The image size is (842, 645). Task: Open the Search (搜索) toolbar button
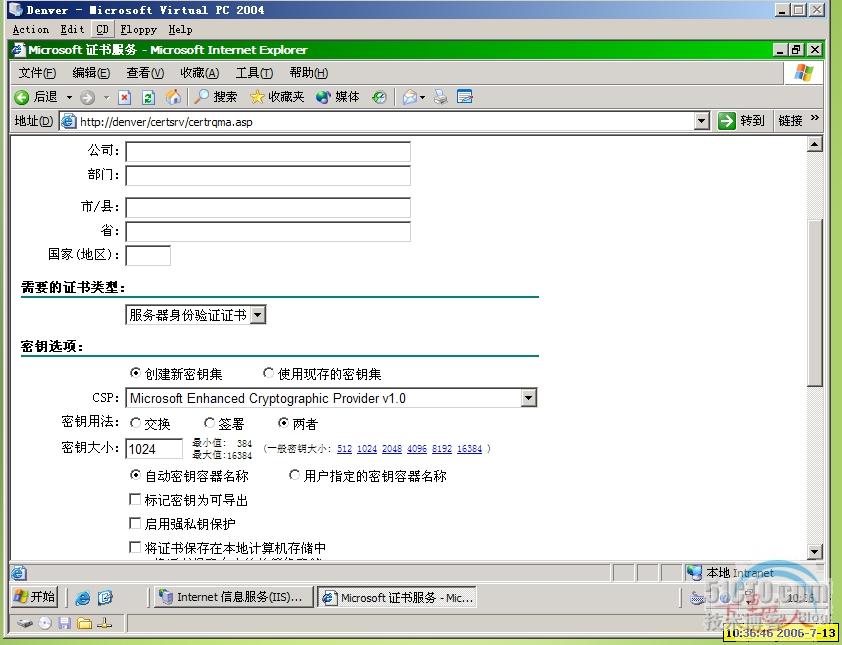tap(215, 97)
